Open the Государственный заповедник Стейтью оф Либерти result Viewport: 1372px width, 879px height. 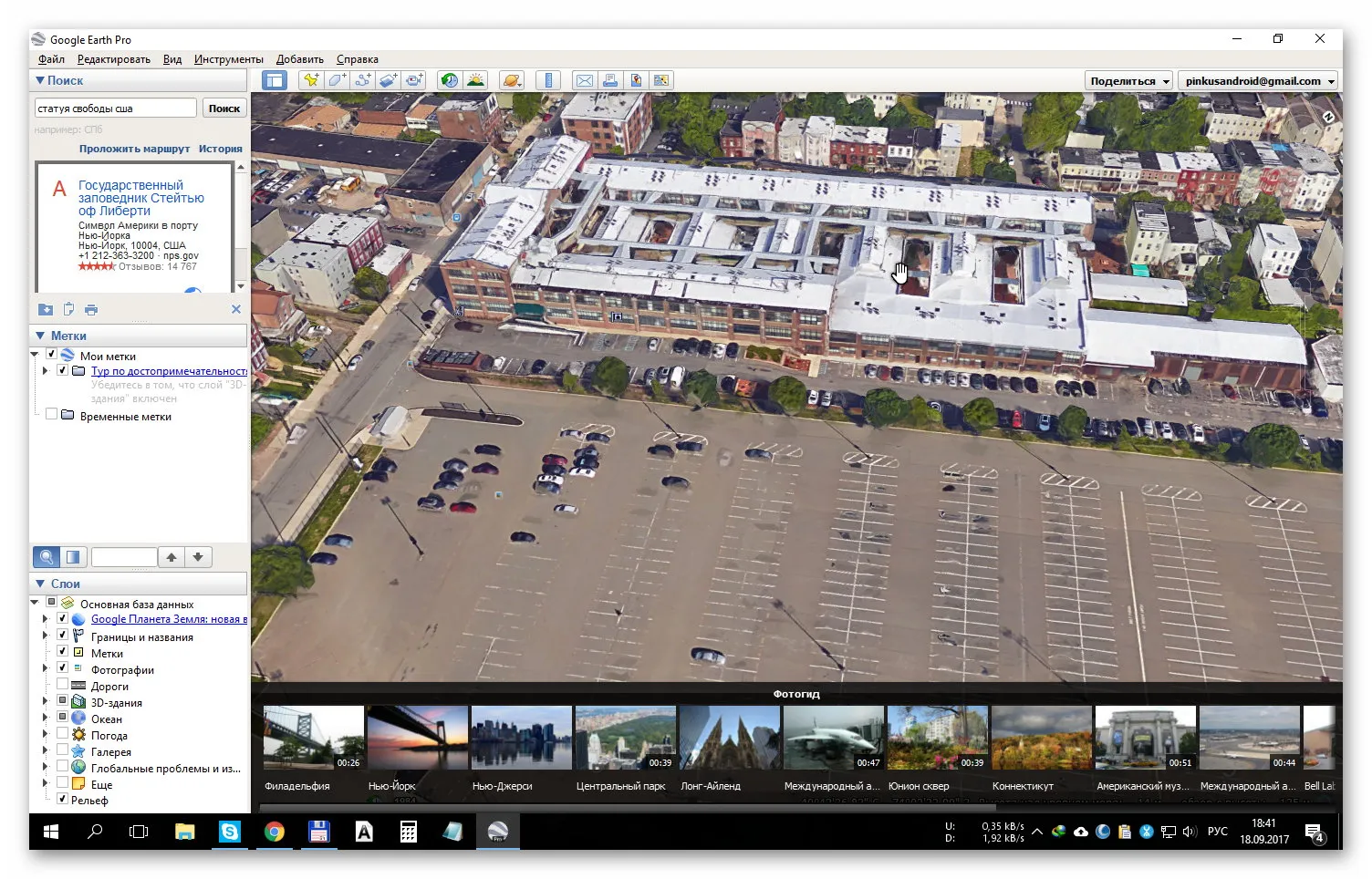point(141,198)
